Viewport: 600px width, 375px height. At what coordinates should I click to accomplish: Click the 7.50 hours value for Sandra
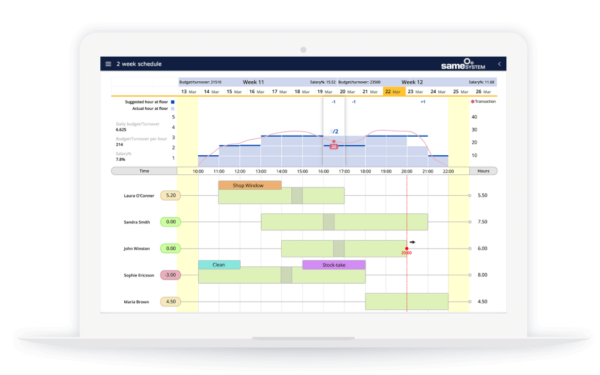[482, 222]
